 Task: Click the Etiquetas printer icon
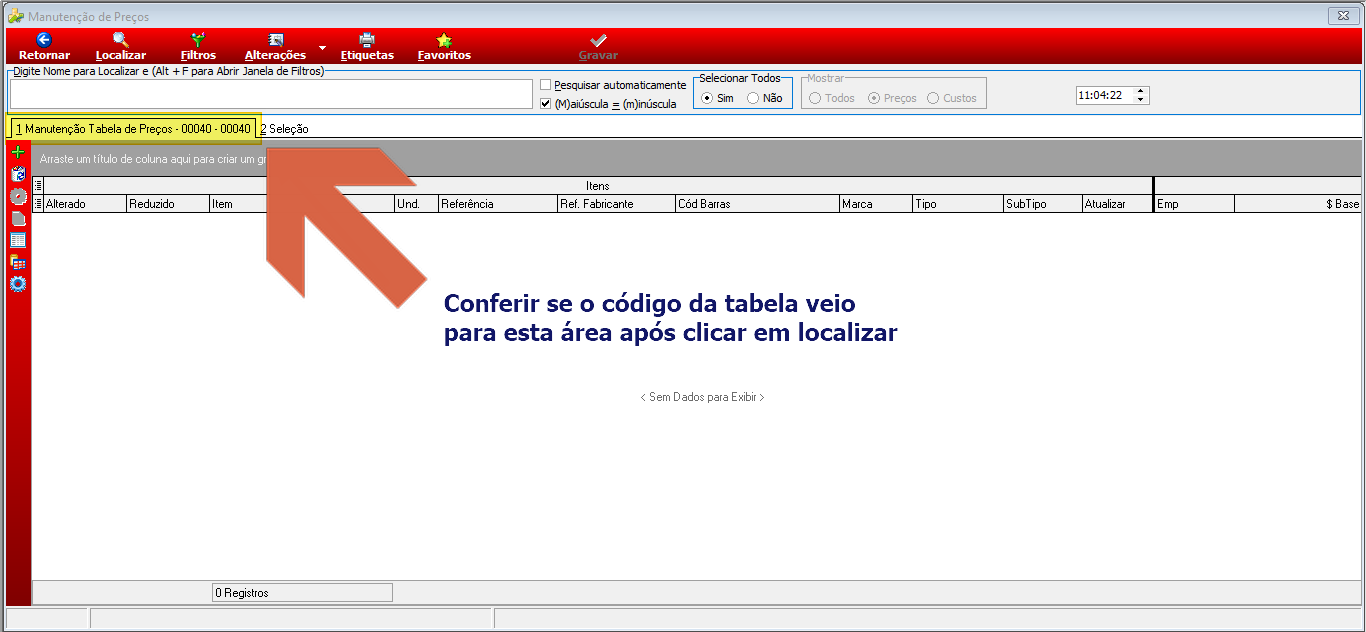pyautogui.click(x=367, y=40)
